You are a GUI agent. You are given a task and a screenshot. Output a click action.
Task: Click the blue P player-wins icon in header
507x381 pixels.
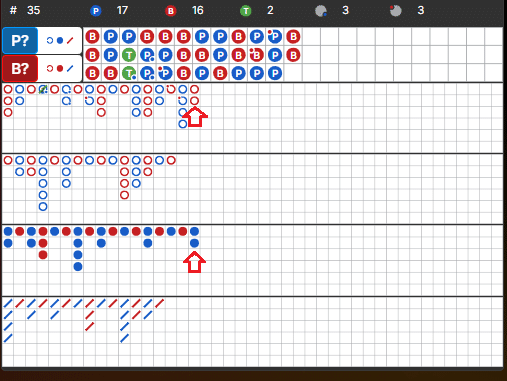click(96, 11)
